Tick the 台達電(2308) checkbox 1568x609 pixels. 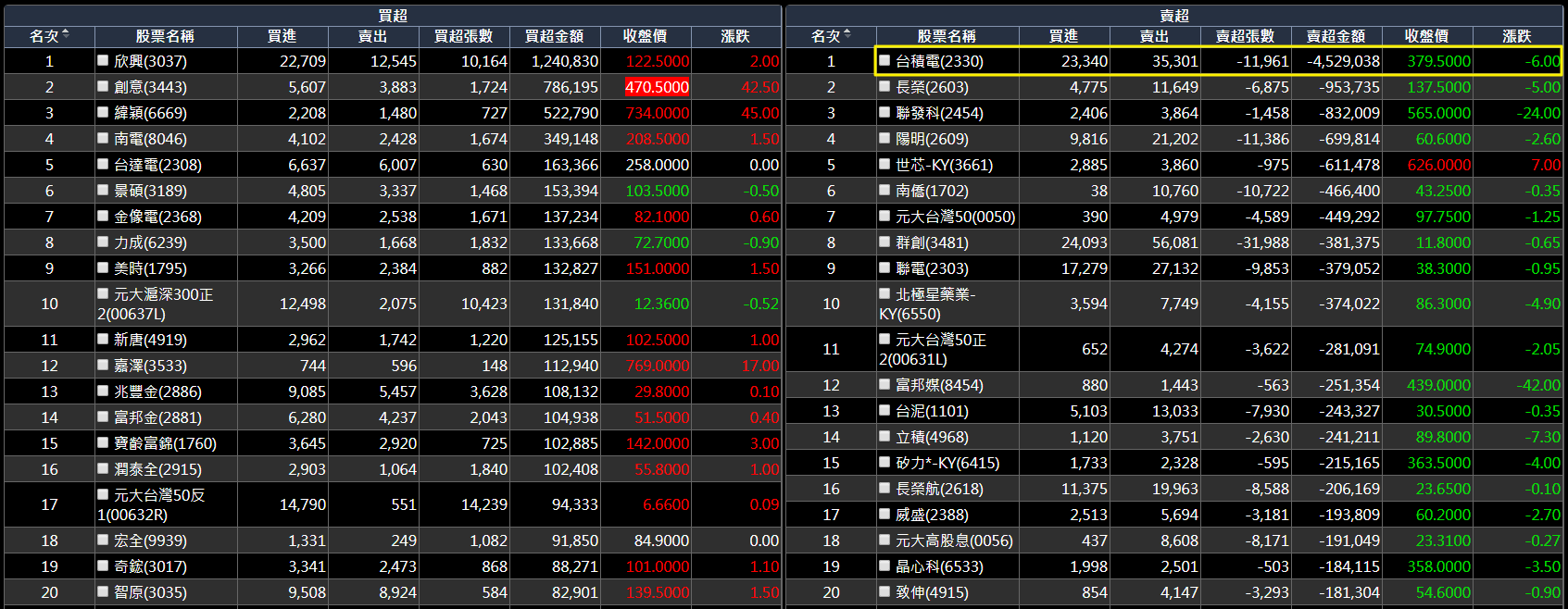[104, 164]
